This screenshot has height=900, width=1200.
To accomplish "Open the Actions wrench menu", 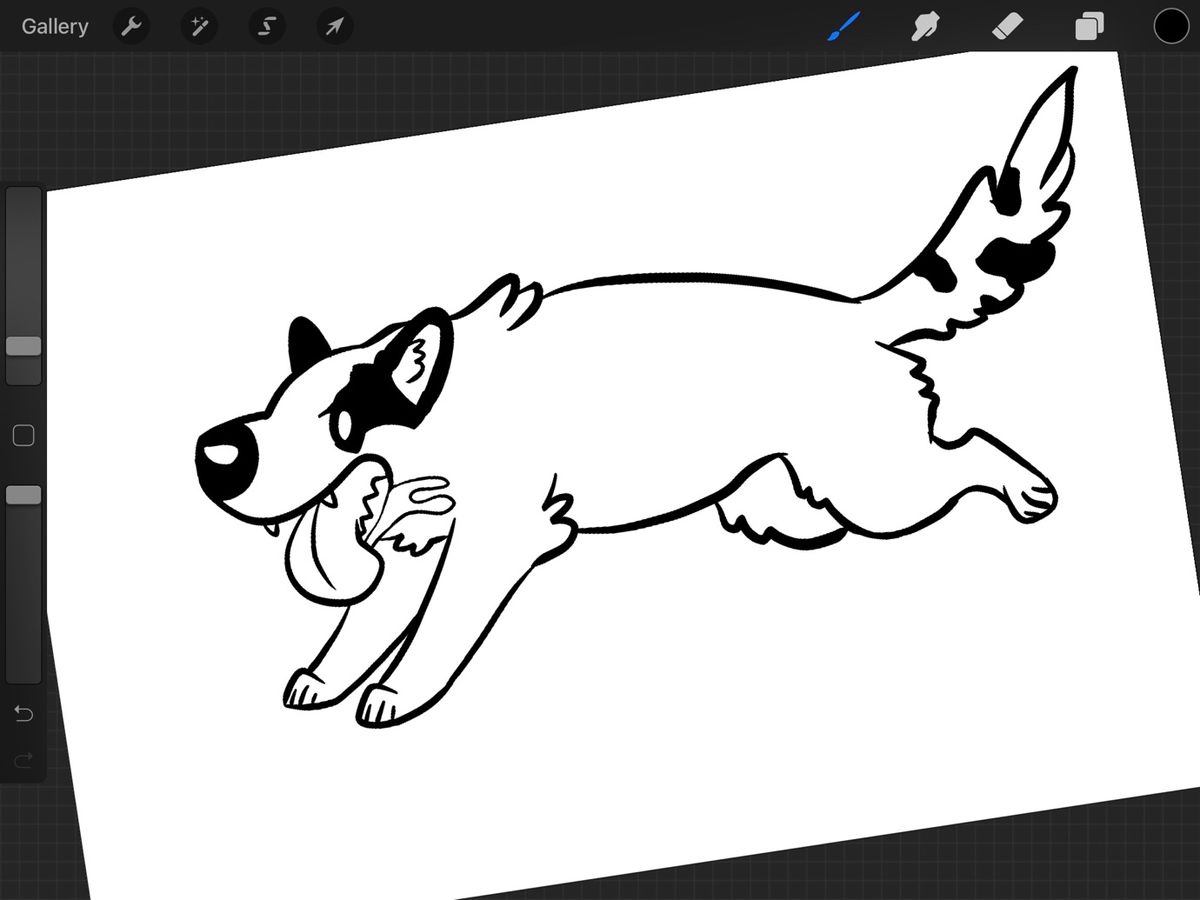I will [x=131, y=26].
